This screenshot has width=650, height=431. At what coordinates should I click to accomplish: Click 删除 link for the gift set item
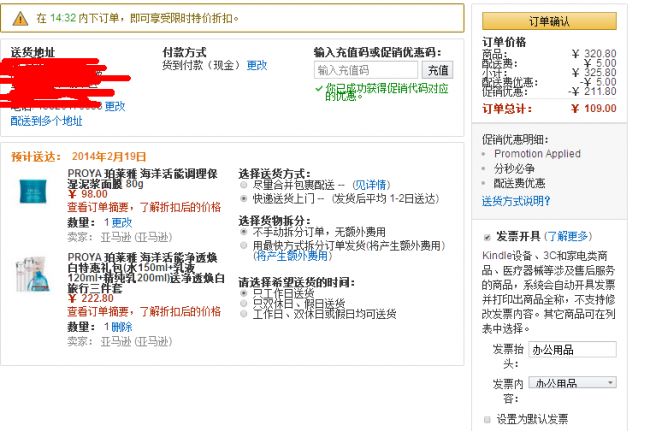coord(121,327)
